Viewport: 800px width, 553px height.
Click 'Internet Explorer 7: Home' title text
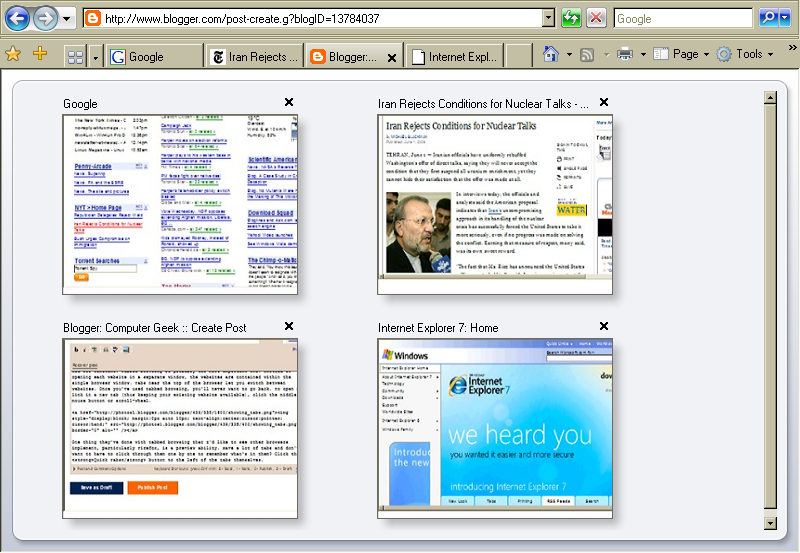[x=438, y=328]
